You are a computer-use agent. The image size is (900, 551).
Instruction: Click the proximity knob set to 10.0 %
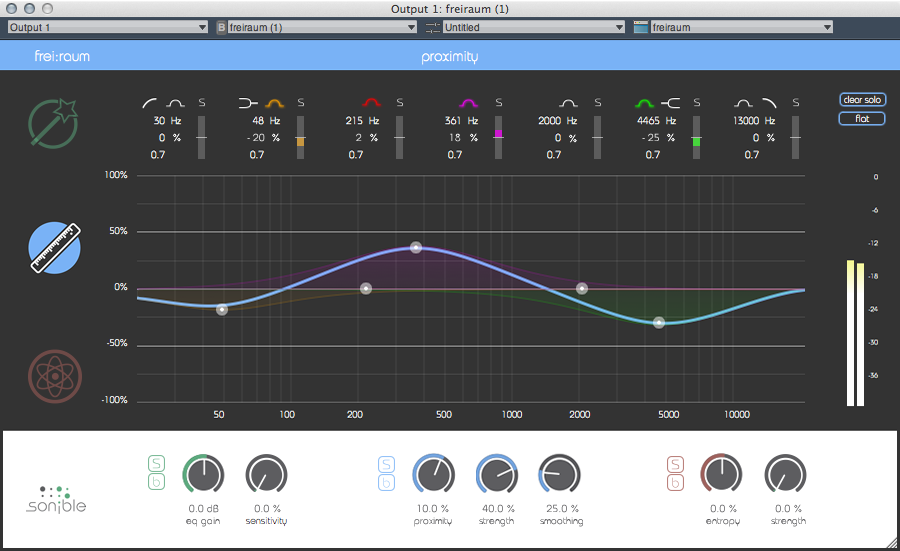[x=432, y=475]
